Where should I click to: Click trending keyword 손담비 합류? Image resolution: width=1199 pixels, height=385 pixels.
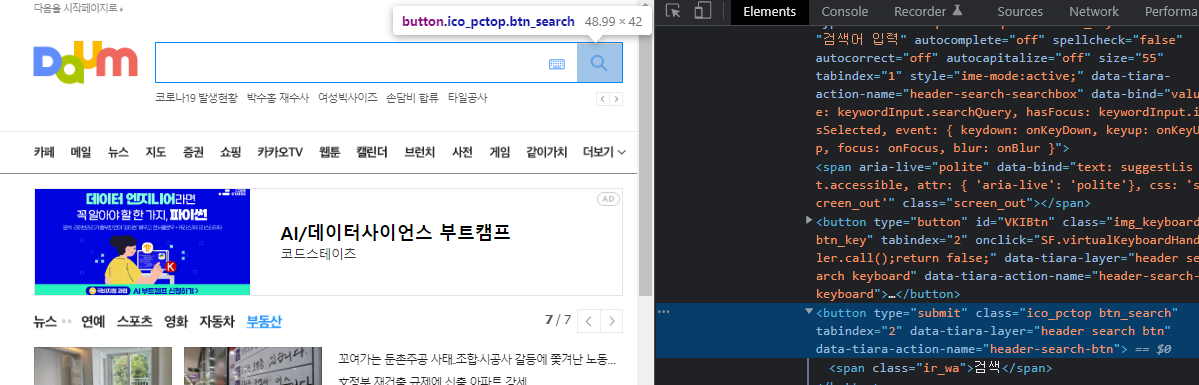(x=412, y=98)
